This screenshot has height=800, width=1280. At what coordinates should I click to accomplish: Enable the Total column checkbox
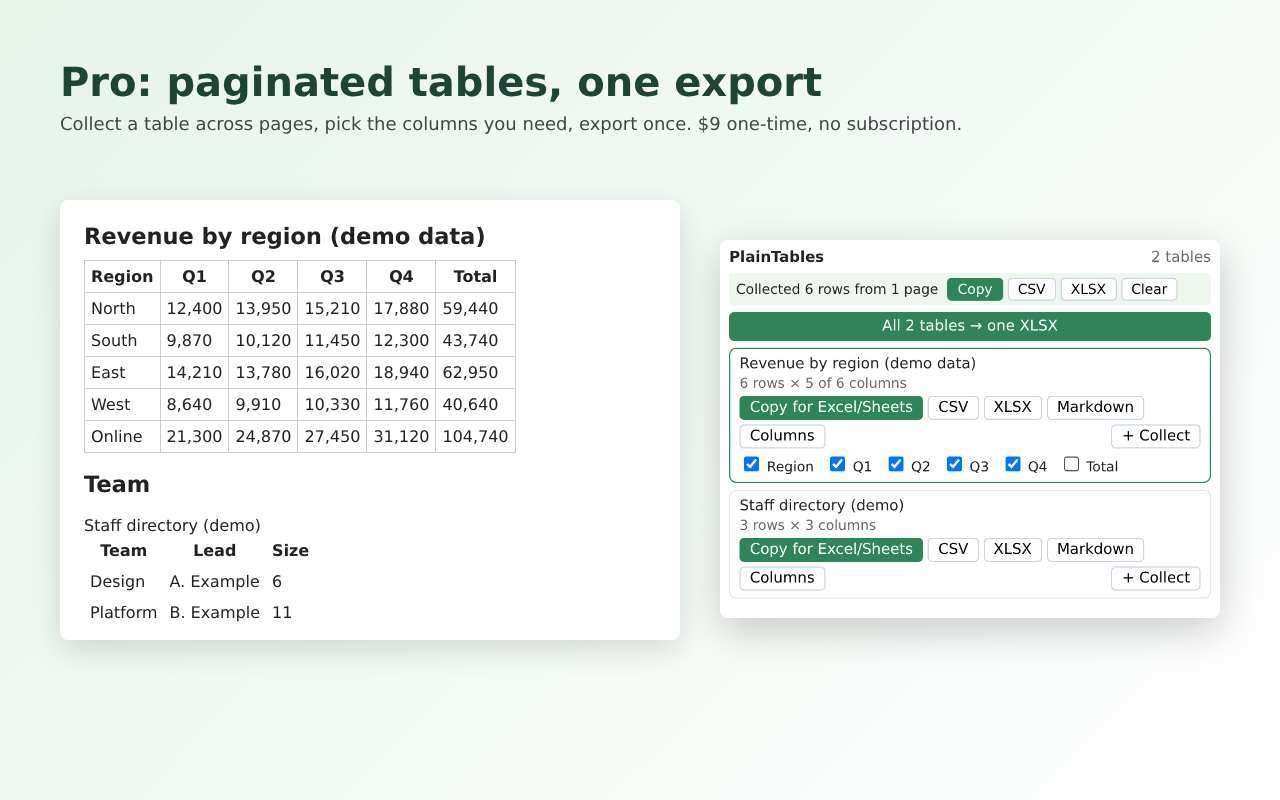click(x=1071, y=464)
